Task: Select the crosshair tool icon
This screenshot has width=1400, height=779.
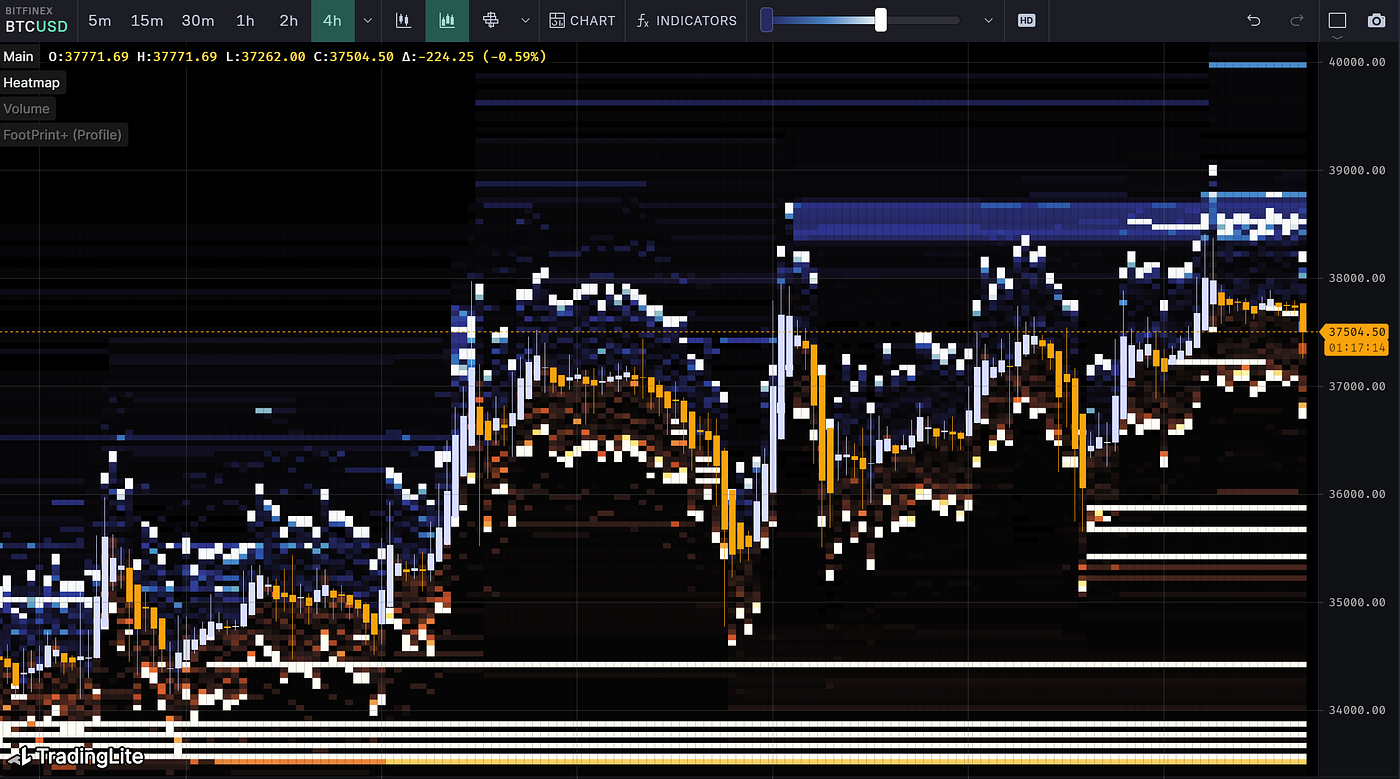Action: (490, 20)
